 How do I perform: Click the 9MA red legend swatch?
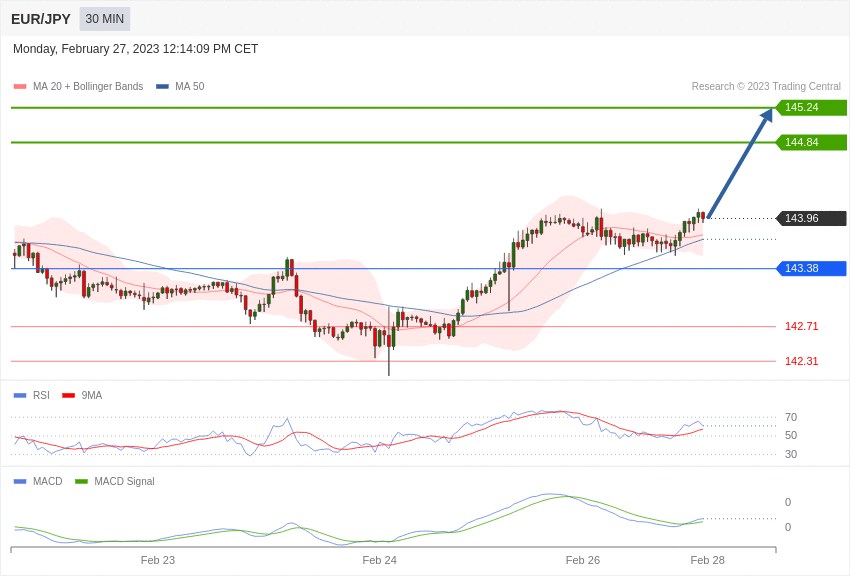pyautogui.click(x=68, y=396)
